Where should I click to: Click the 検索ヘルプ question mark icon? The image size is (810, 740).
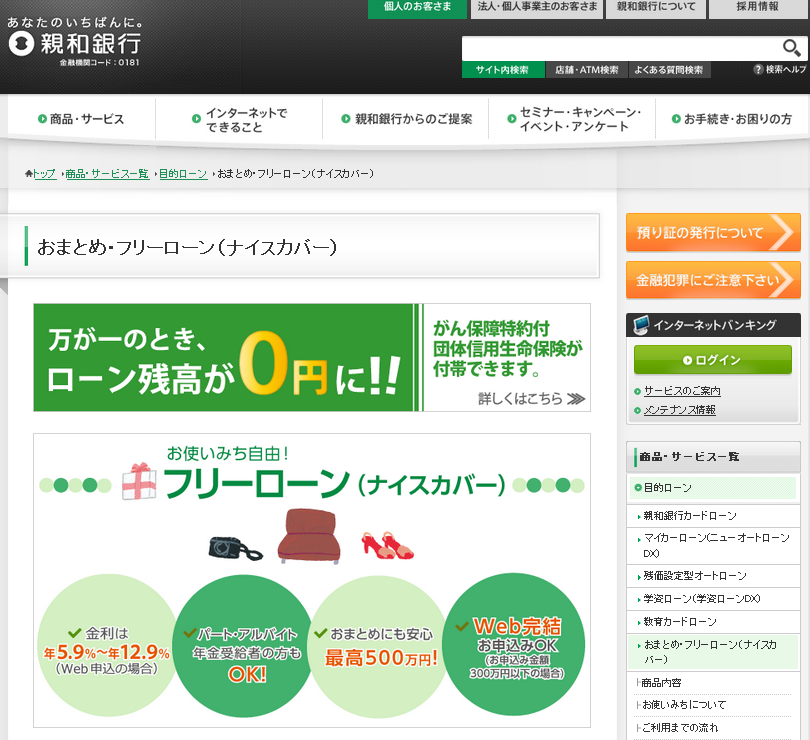(x=758, y=69)
